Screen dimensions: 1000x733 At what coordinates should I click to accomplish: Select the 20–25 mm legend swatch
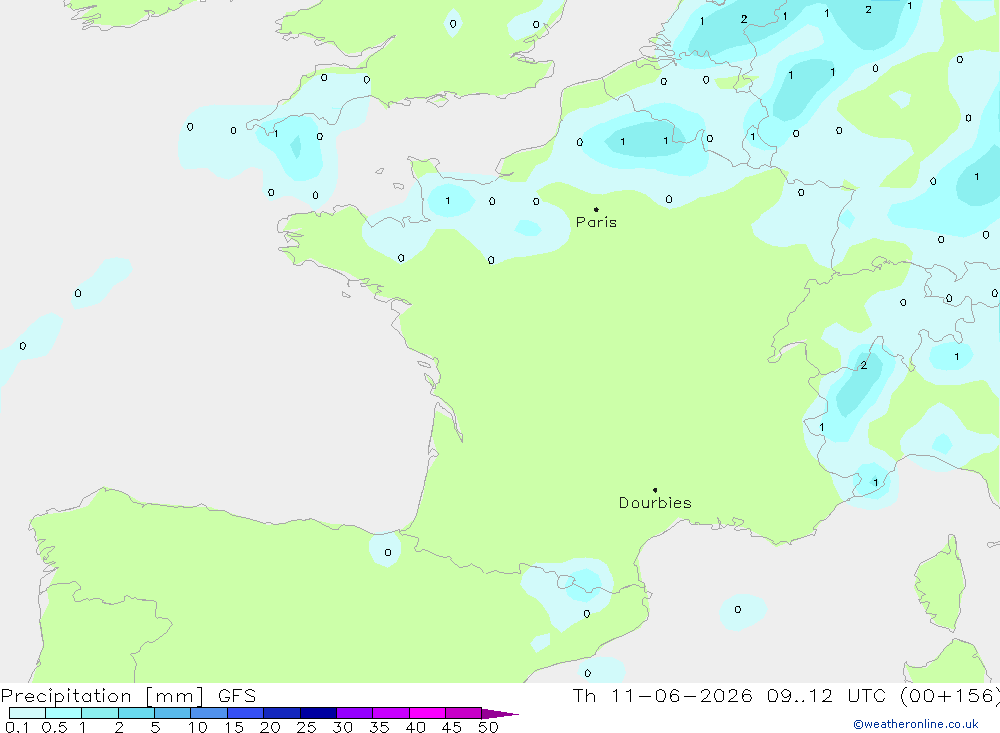[x=281, y=713]
